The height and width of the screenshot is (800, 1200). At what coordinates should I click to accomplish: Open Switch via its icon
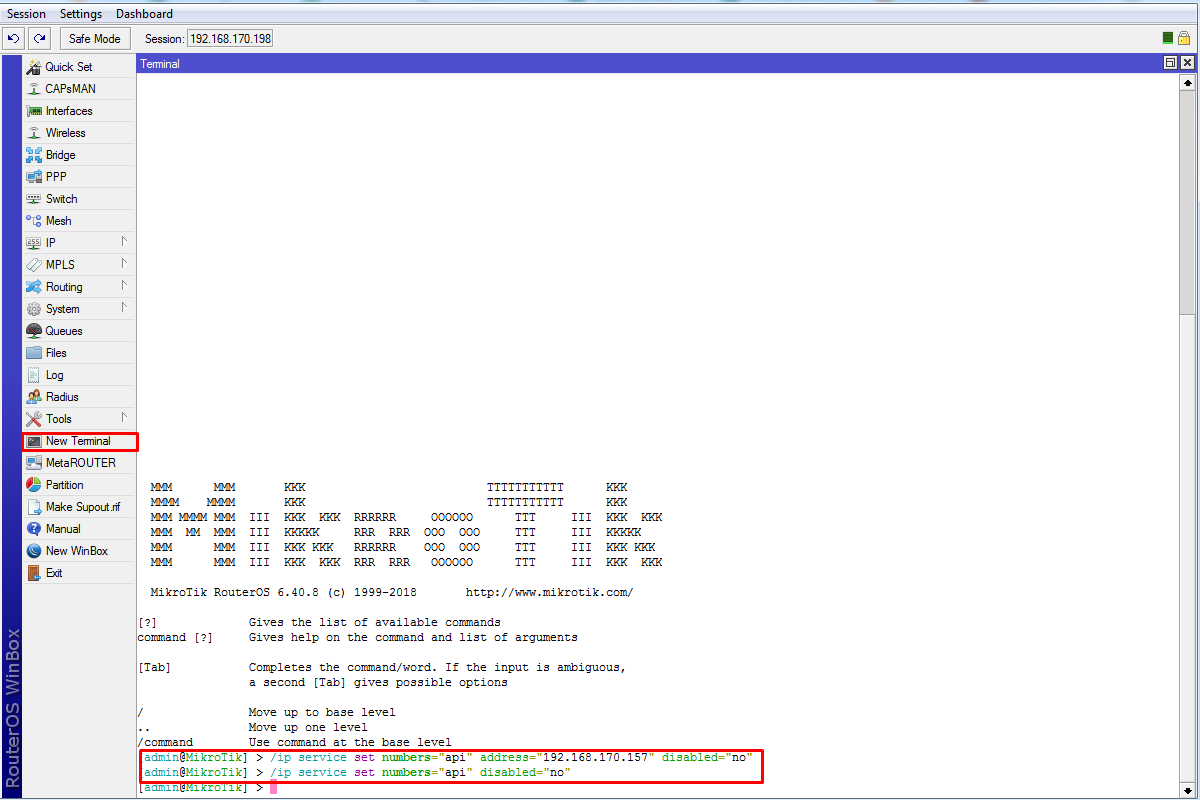[34, 199]
